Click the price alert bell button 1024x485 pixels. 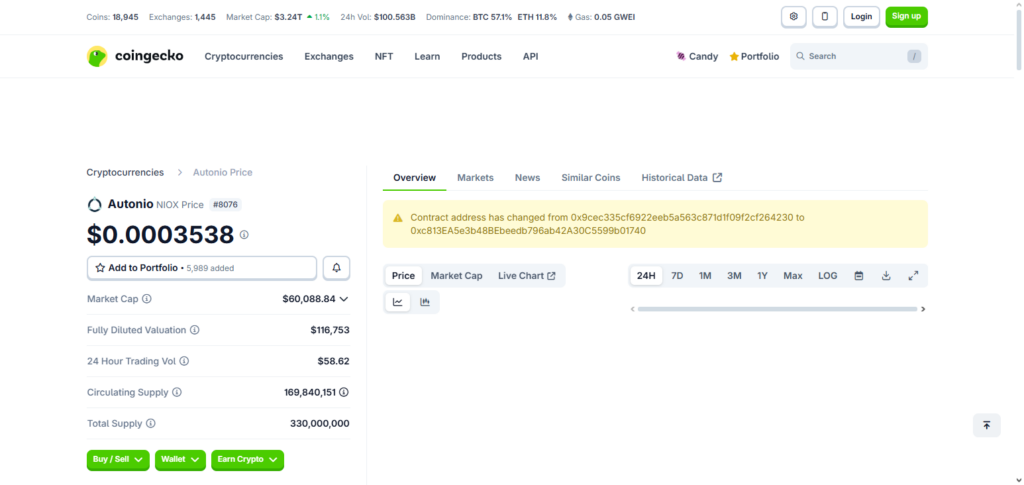[x=336, y=268]
